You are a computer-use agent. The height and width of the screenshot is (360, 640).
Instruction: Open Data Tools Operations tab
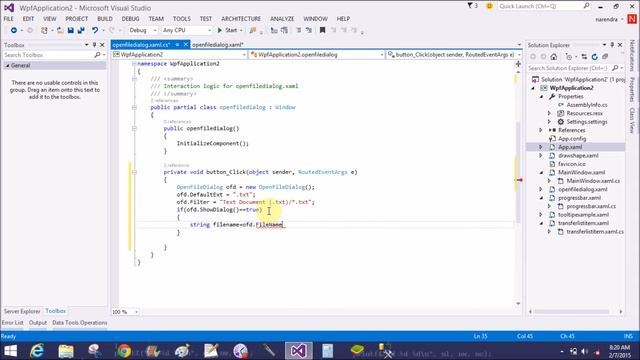(80, 322)
